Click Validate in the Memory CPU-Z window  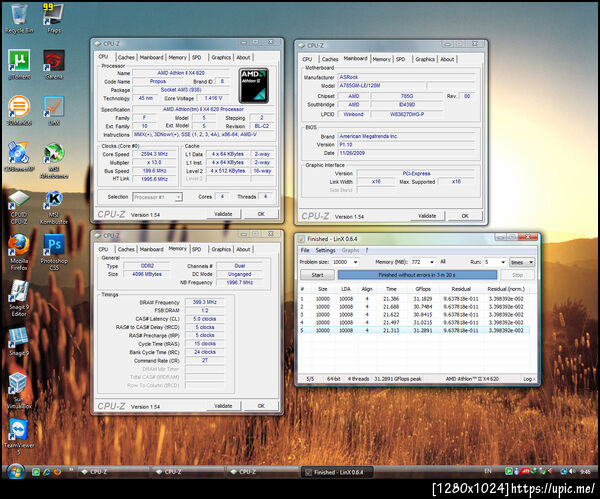coord(223,406)
